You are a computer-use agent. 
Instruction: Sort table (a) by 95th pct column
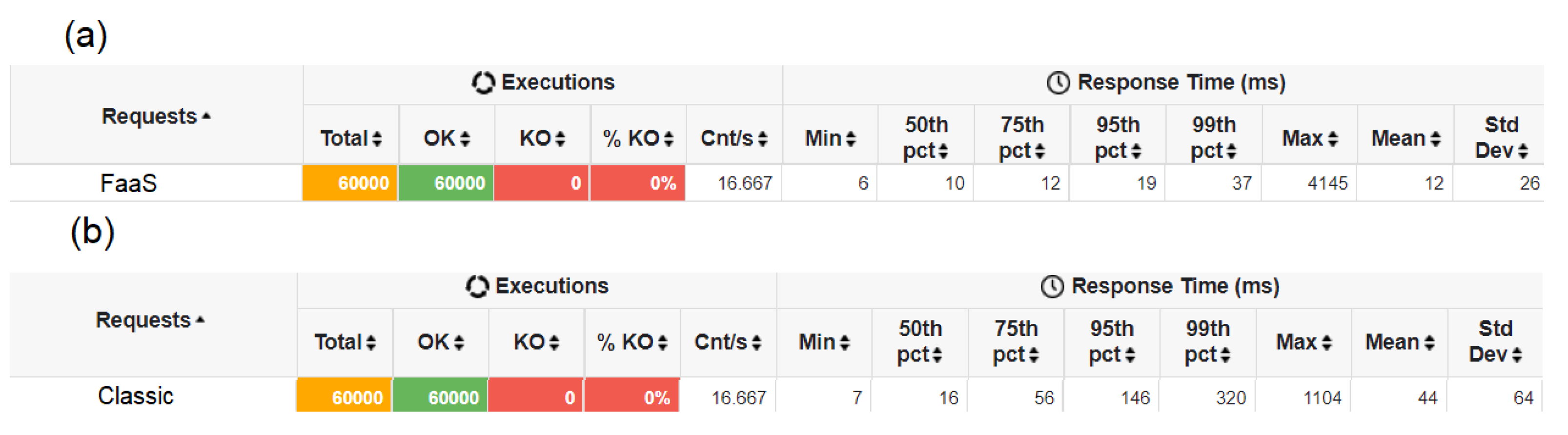[x=1118, y=138]
